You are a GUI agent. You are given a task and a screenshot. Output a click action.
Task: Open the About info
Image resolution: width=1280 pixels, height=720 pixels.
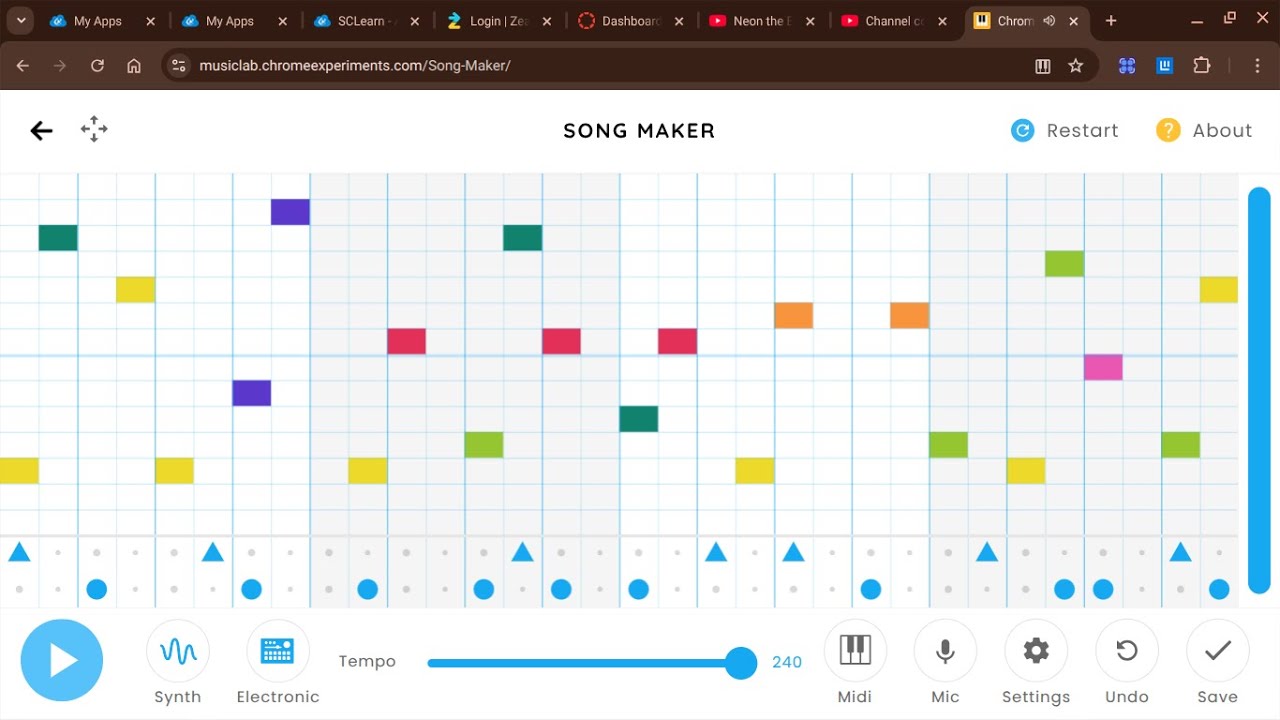point(1204,130)
